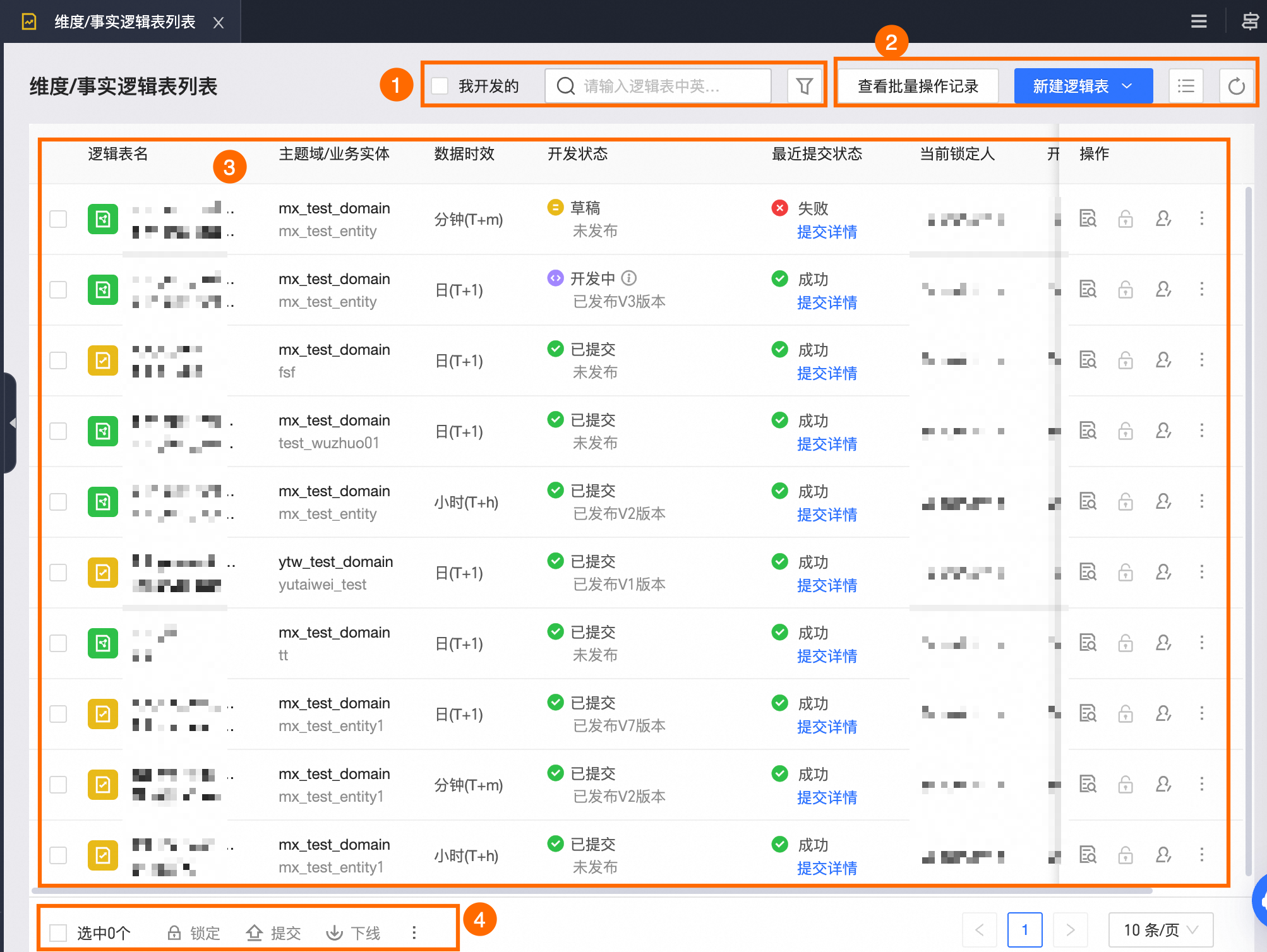
Task: Open the filter funnel icon
Action: [x=804, y=86]
